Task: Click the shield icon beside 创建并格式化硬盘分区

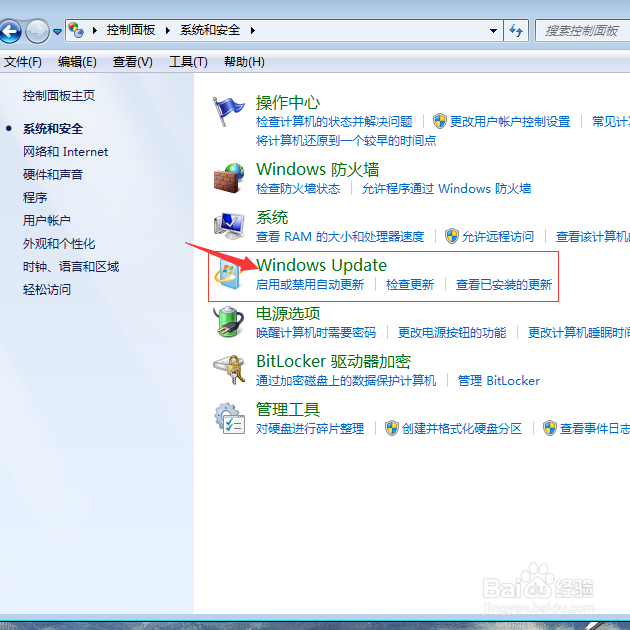Action: [x=392, y=428]
